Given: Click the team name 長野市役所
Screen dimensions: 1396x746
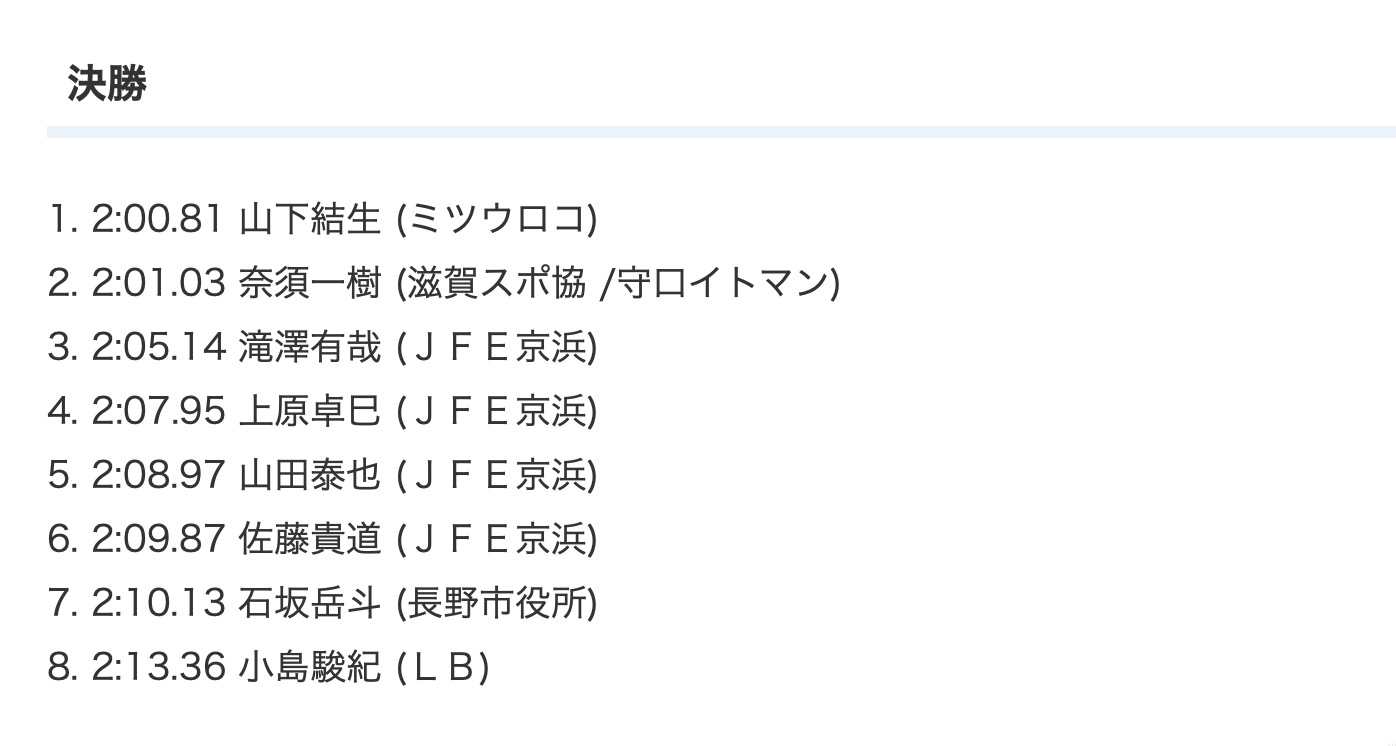Looking at the screenshot, I should pyautogui.click(x=497, y=604).
